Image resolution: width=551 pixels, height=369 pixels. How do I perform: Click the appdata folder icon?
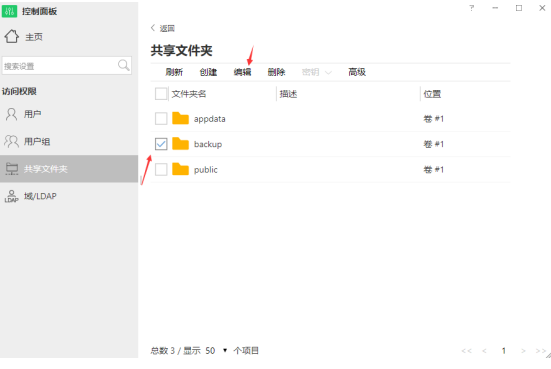[x=180, y=118]
